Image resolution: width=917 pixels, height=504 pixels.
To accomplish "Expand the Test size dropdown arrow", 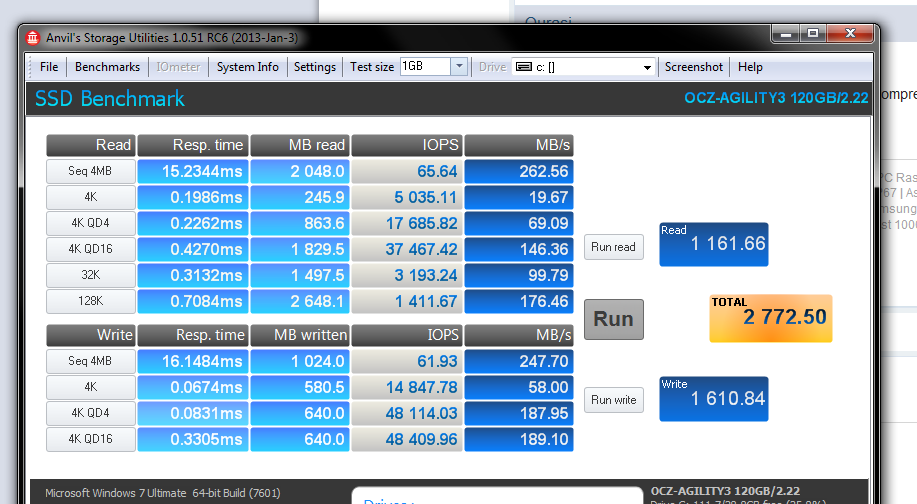I will [x=459, y=67].
